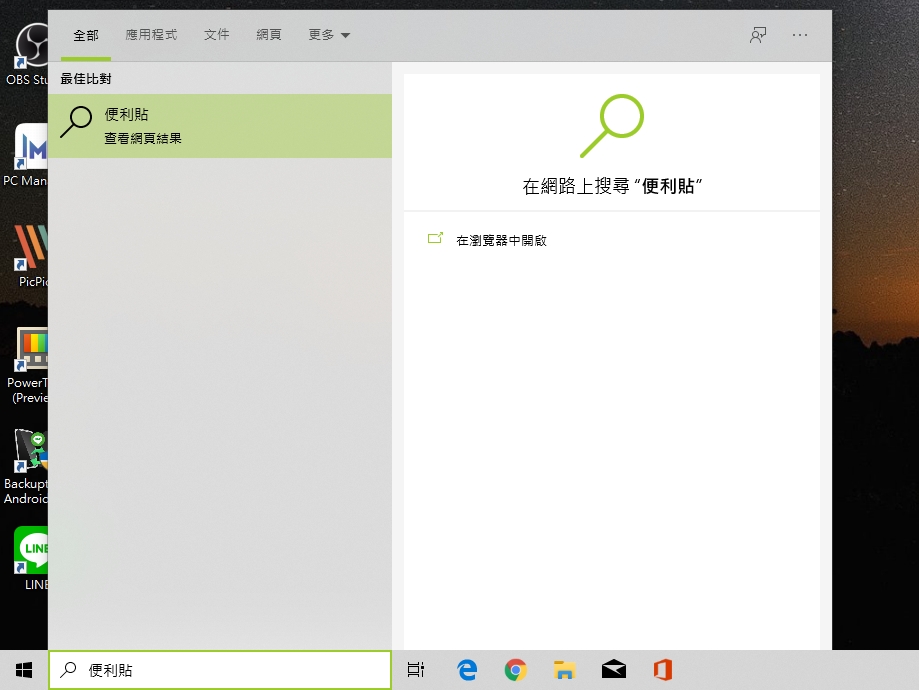Viewport: 919px width, 690px height.
Task: Switch to the 網頁 tab
Action: [269, 35]
